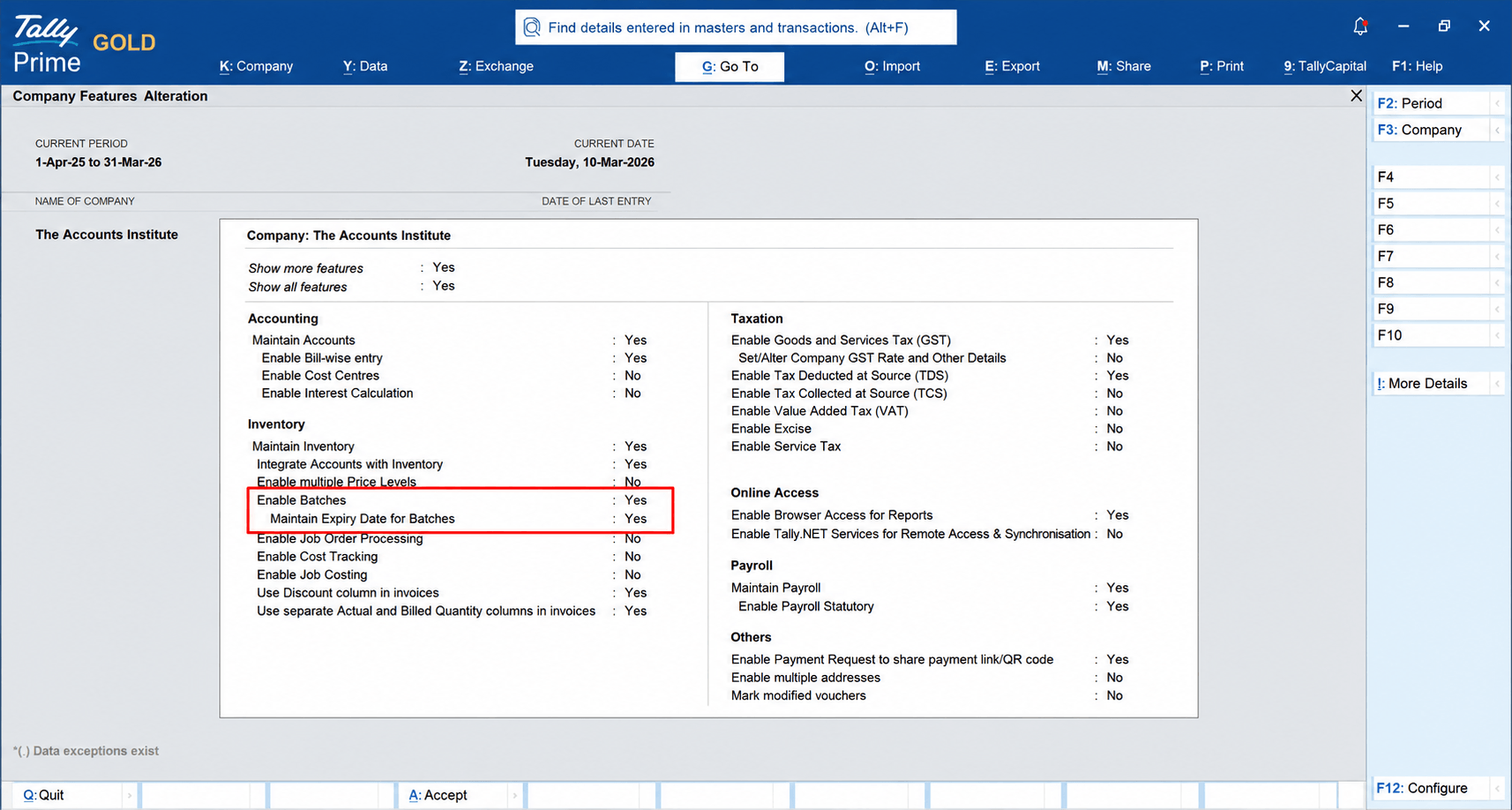Open the K: Company menu

[x=256, y=66]
